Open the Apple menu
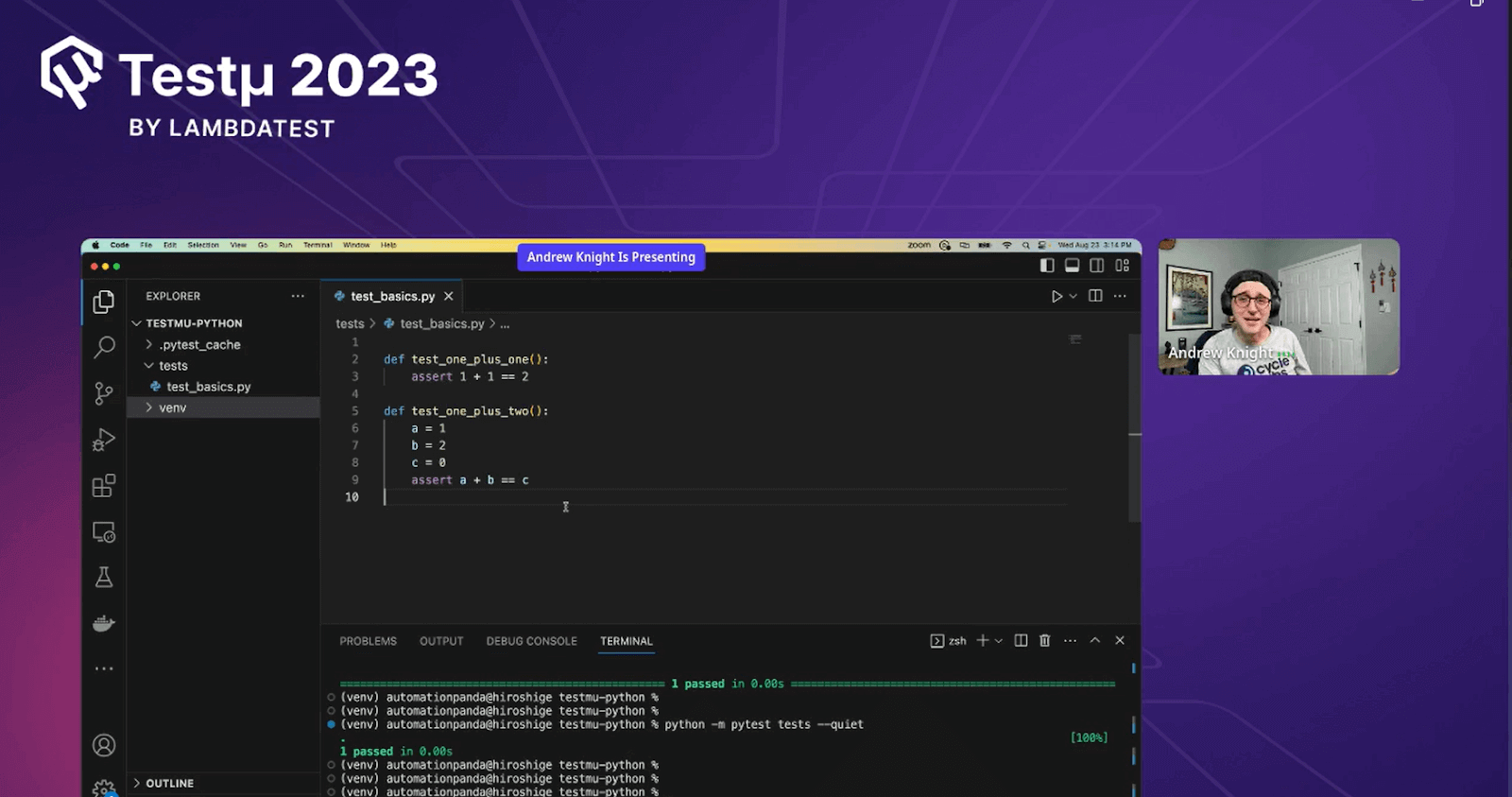 (x=95, y=245)
